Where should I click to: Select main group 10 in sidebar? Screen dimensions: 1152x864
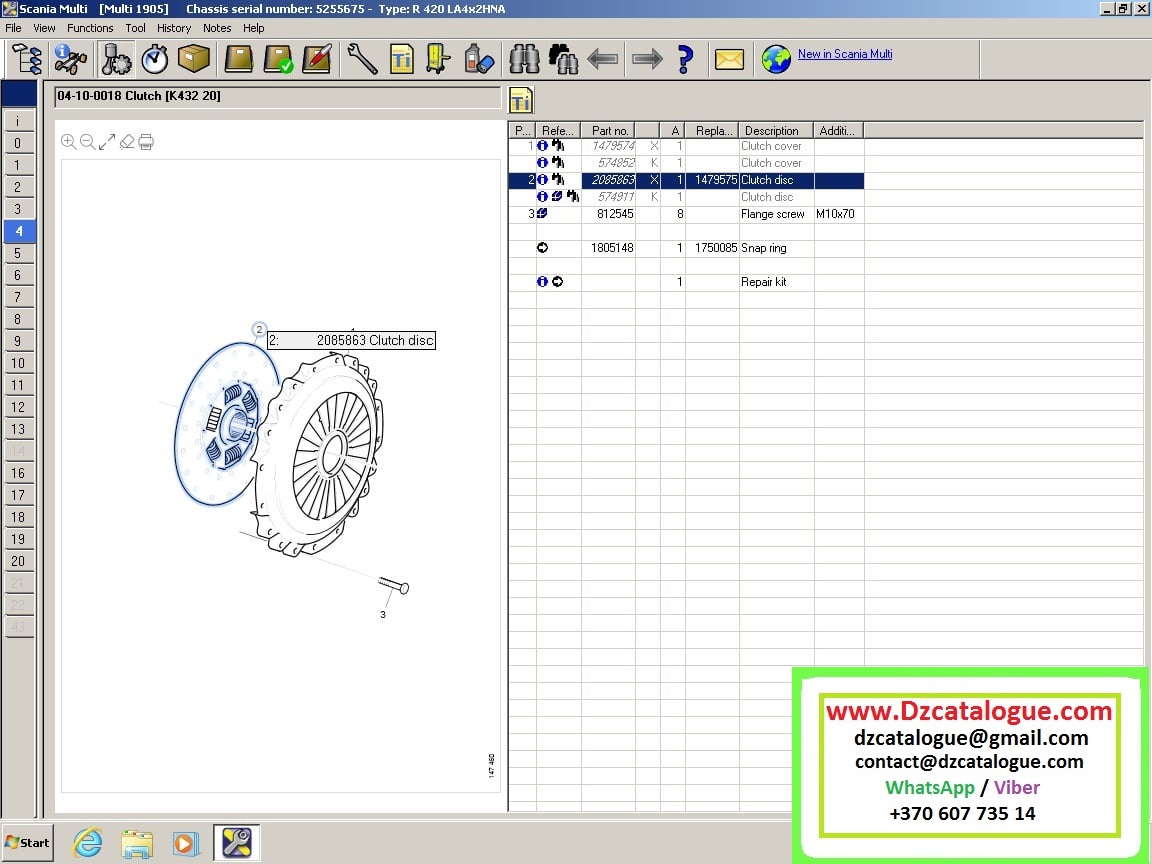pos(18,363)
